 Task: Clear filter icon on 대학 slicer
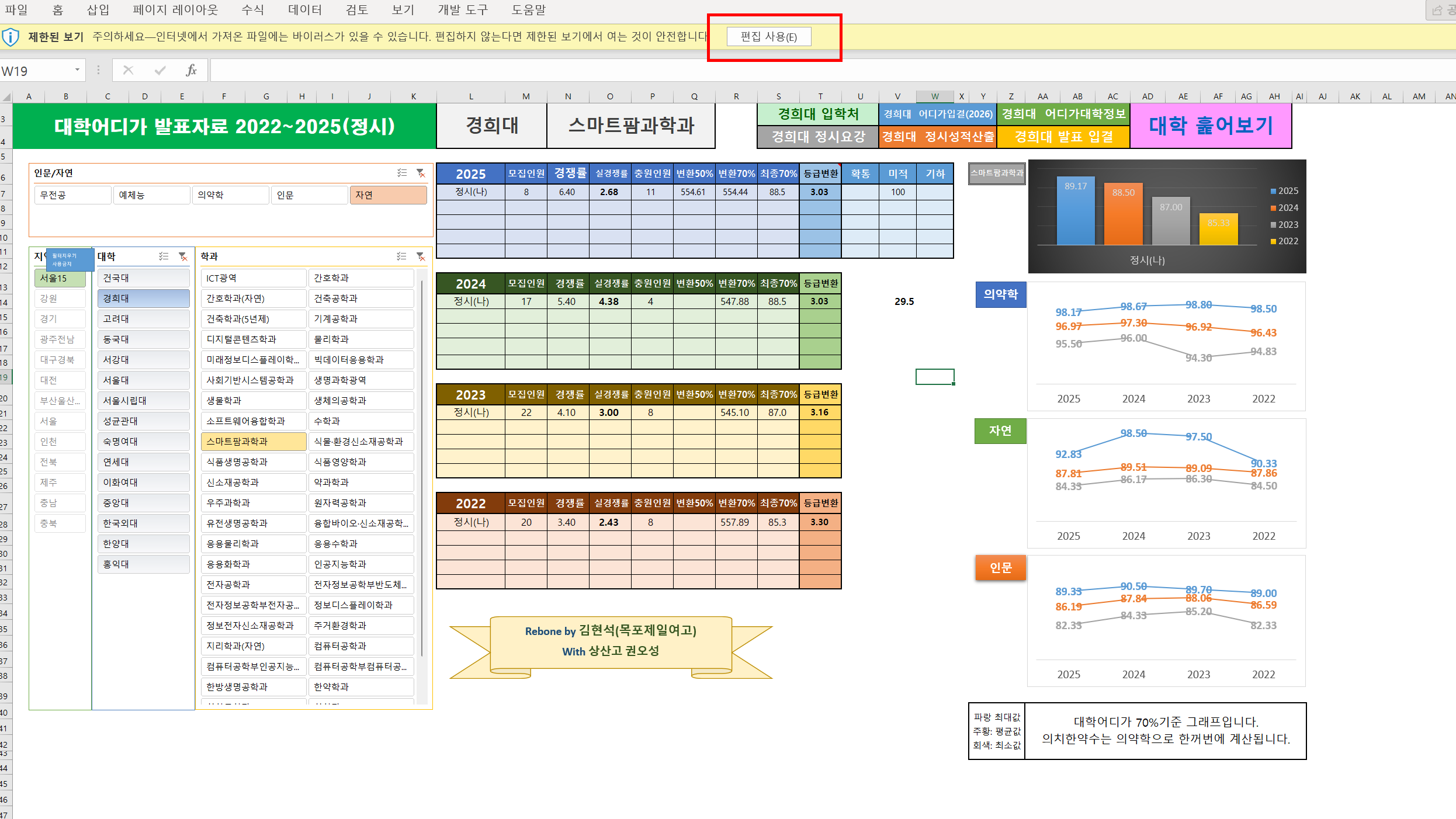click(183, 256)
